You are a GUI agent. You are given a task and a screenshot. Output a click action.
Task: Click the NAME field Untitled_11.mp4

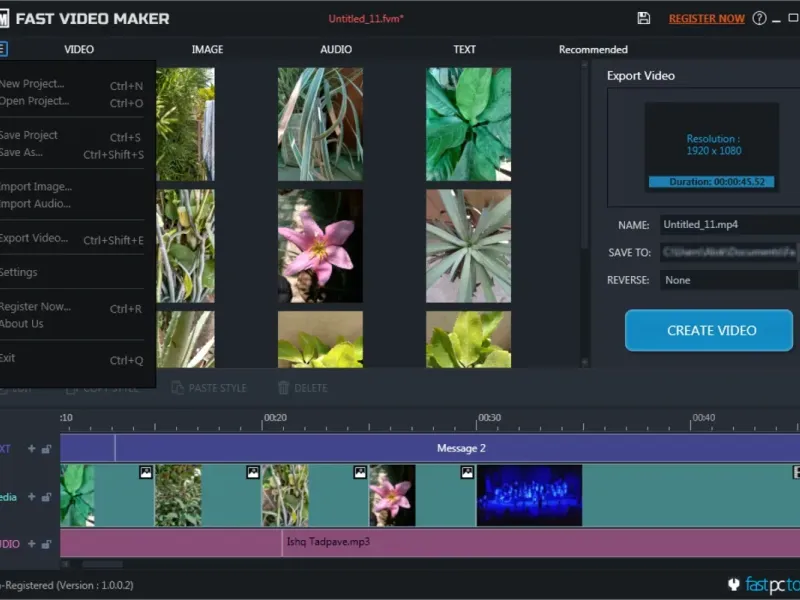(730, 224)
